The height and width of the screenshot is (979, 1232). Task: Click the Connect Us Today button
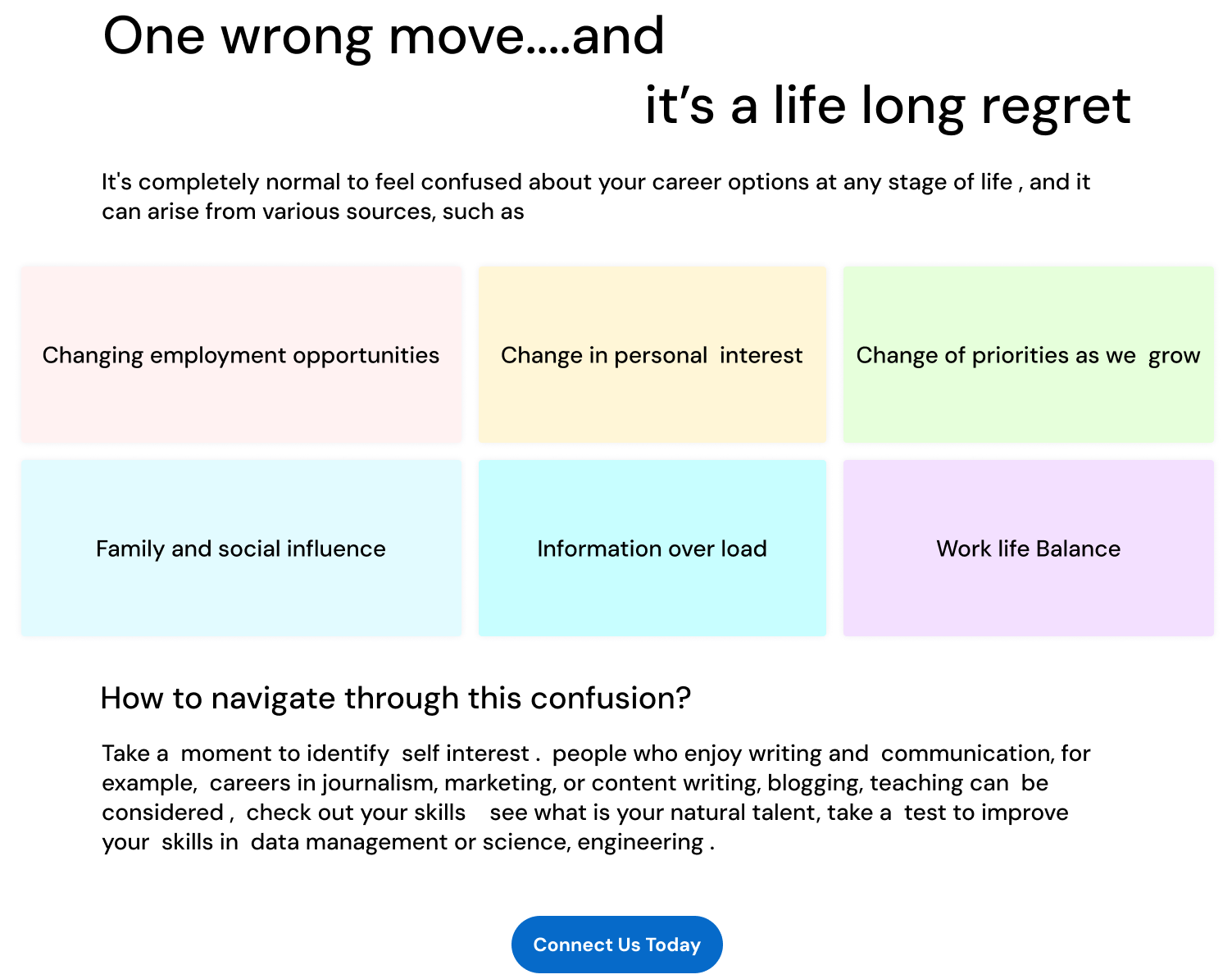[616, 945]
